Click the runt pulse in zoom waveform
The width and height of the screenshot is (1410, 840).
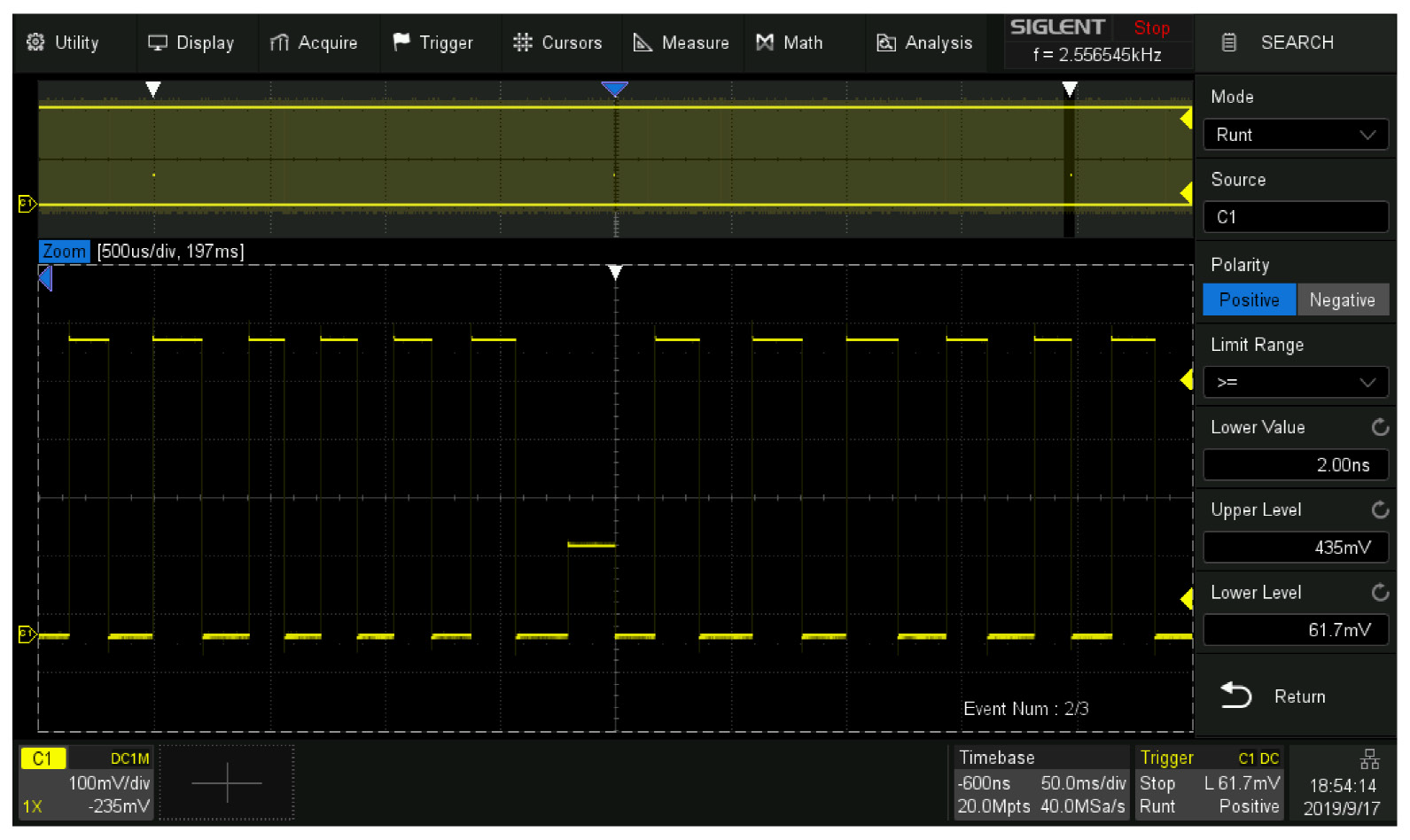[591, 545]
